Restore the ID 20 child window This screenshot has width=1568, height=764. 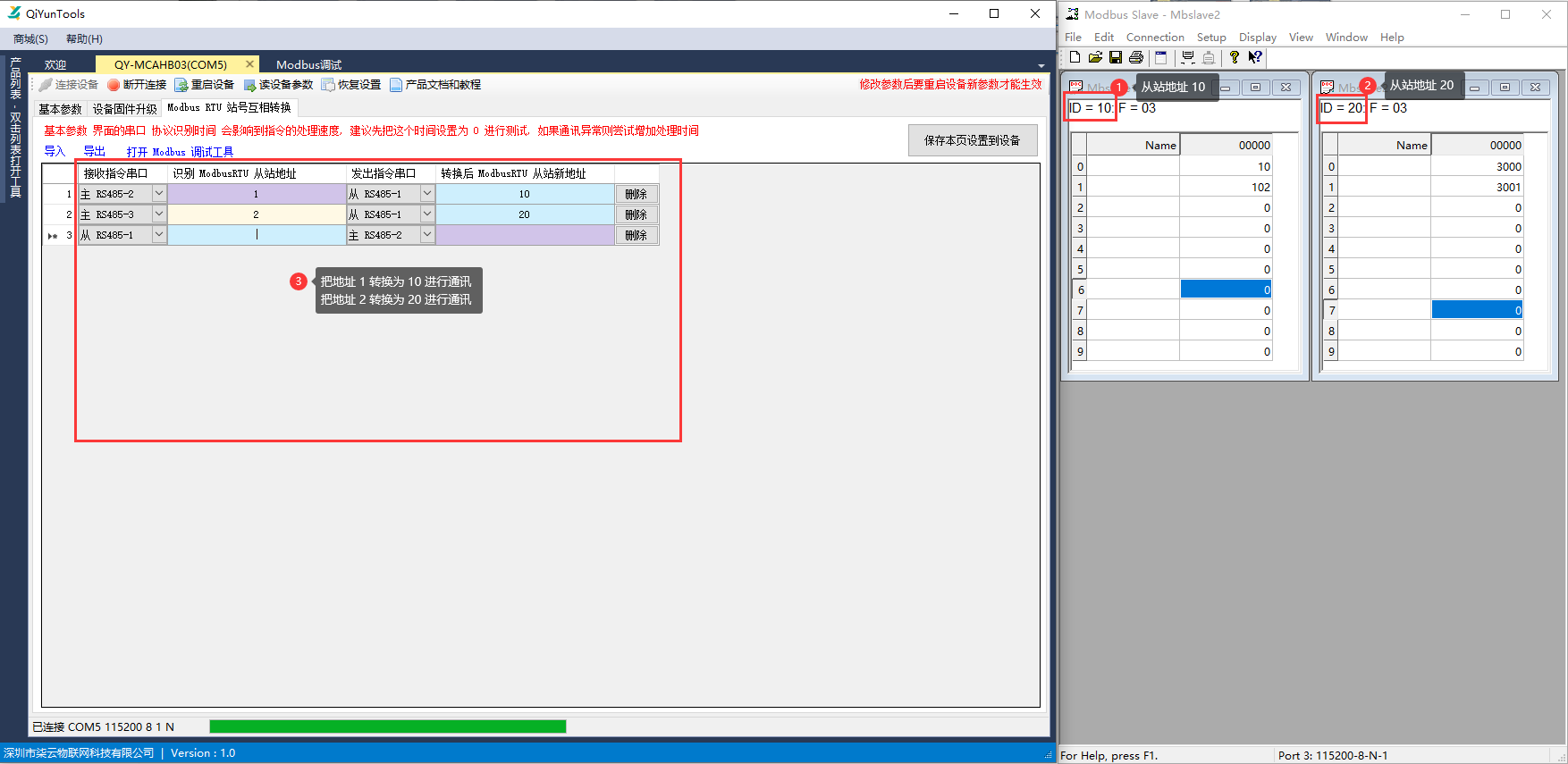pyautogui.click(x=1505, y=87)
